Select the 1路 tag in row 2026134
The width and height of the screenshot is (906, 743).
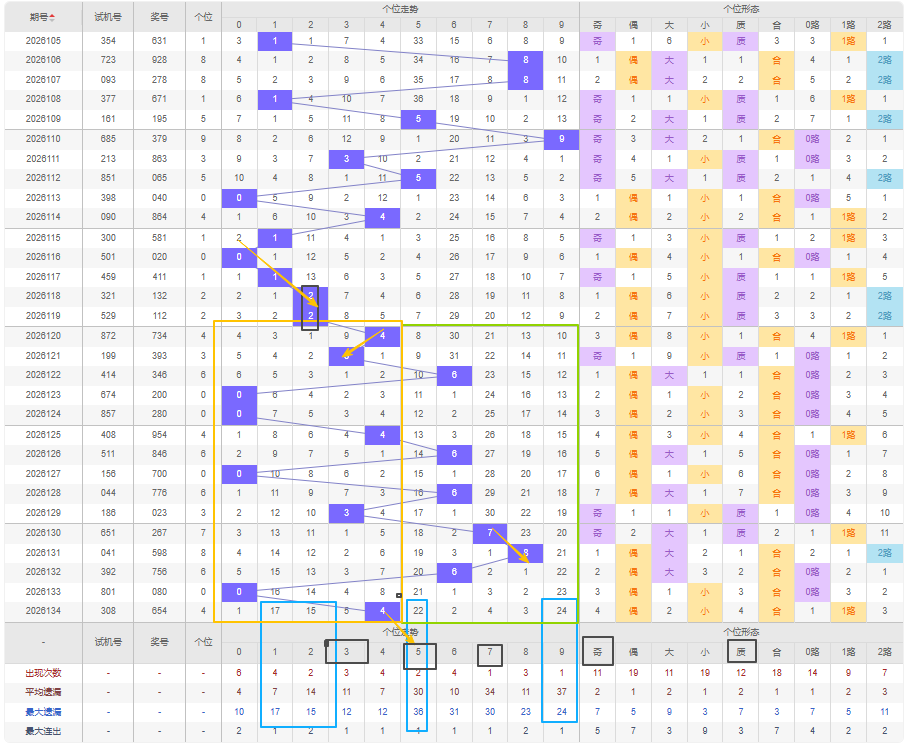(848, 611)
